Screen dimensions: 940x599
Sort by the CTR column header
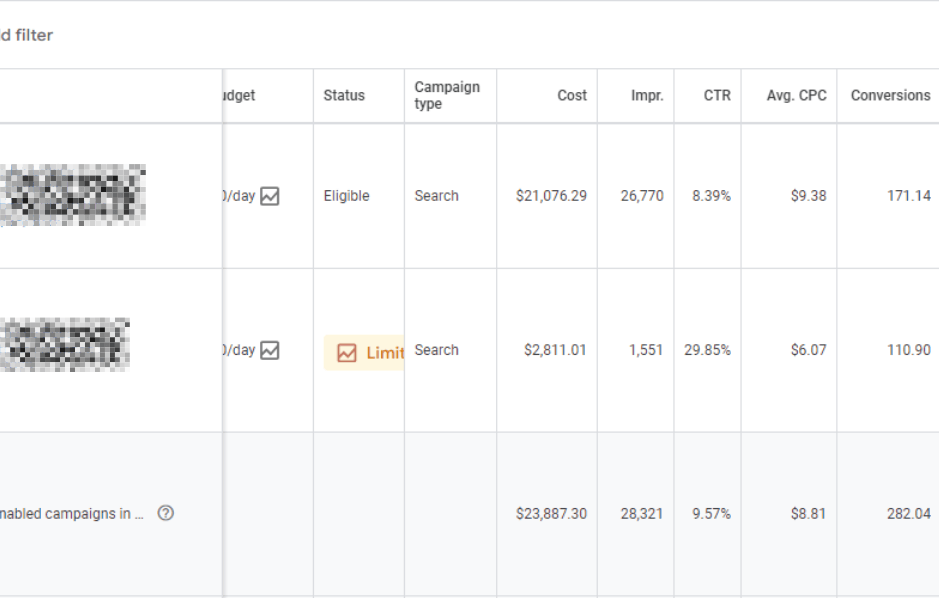(x=717, y=95)
